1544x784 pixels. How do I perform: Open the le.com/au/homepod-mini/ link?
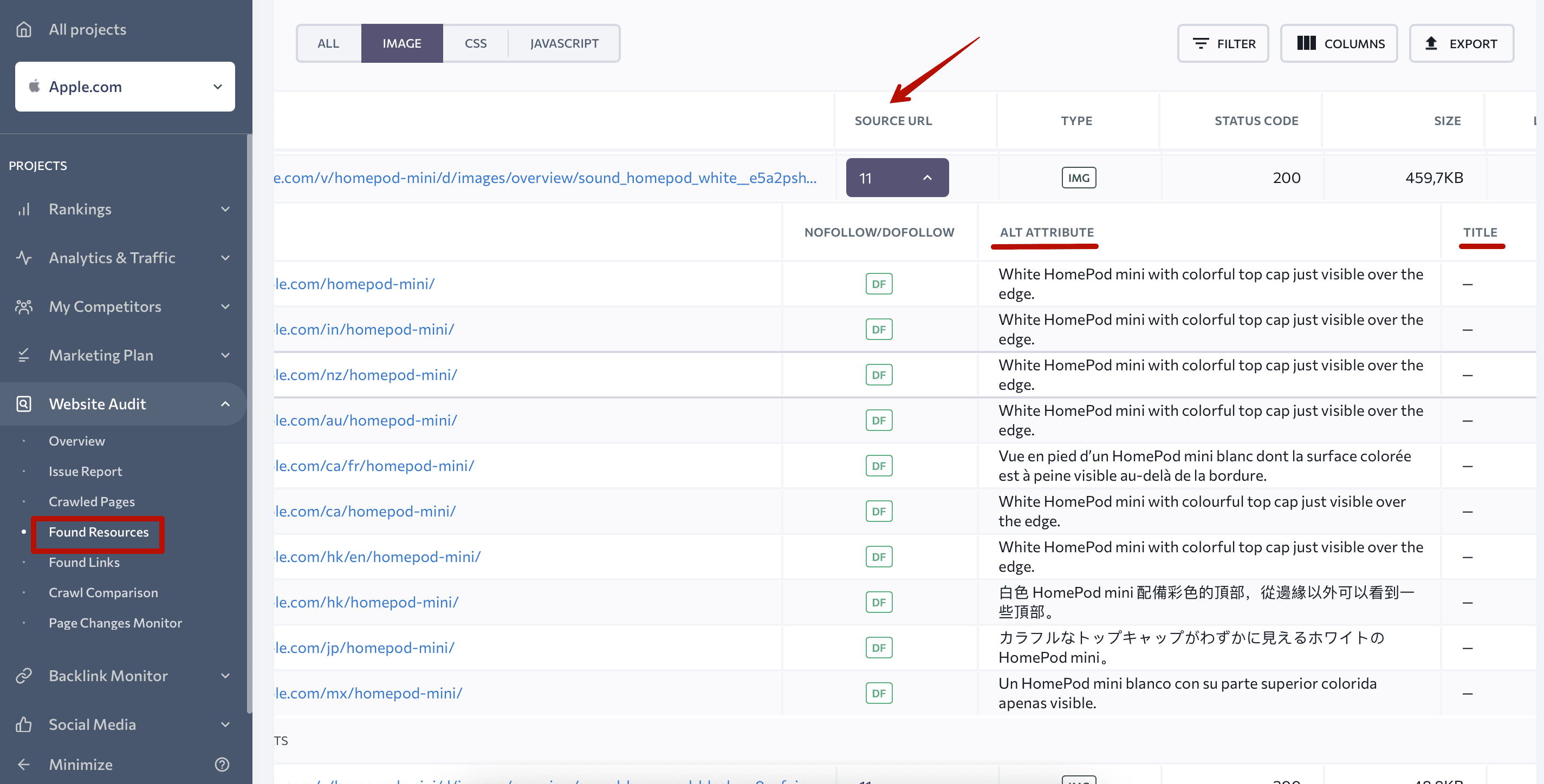[x=366, y=421]
